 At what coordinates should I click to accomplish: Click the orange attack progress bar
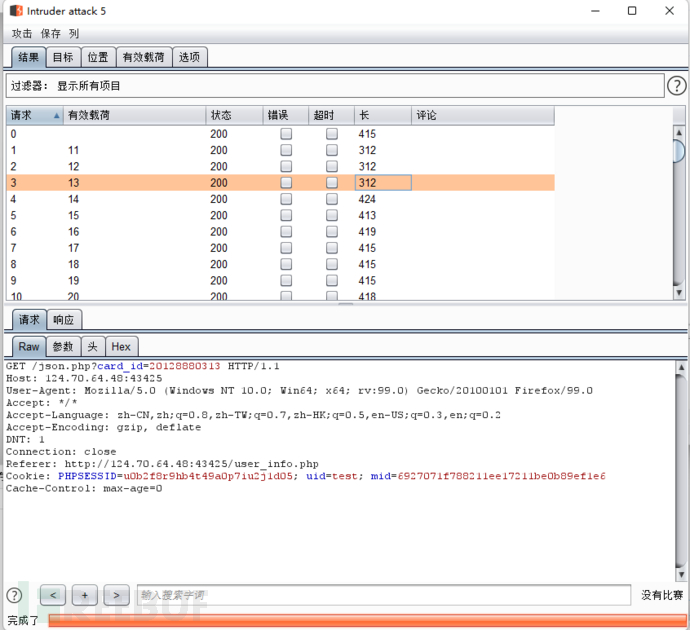367,620
